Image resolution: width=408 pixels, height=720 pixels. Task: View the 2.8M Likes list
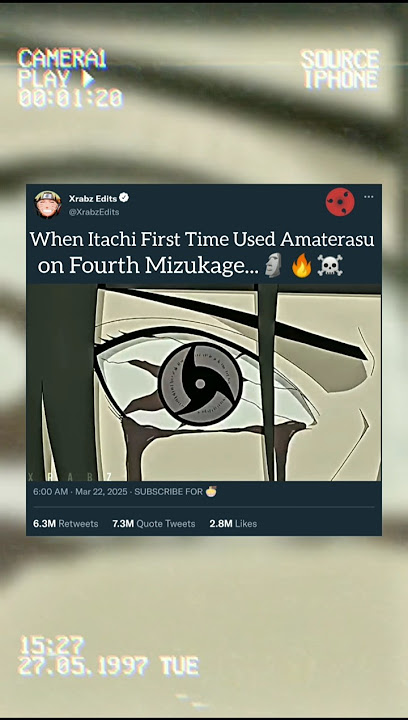click(x=233, y=523)
